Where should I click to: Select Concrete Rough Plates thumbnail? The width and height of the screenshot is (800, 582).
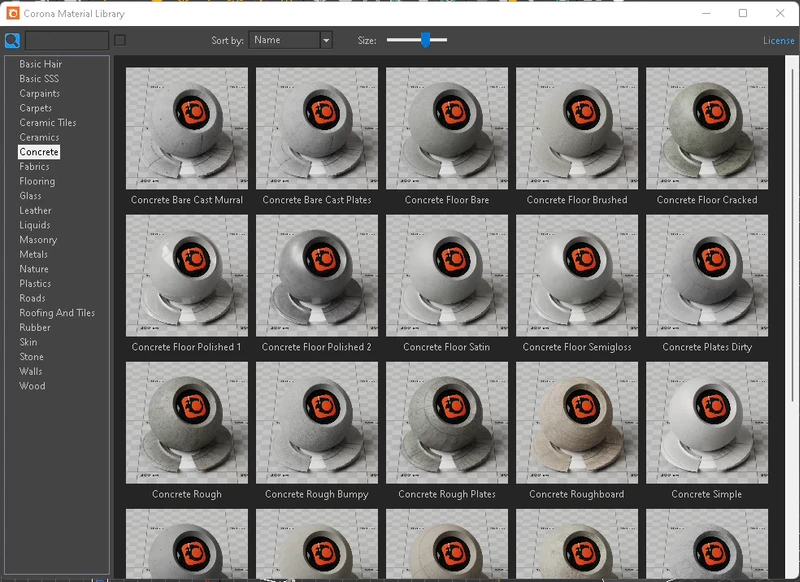click(x=447, y=422)
